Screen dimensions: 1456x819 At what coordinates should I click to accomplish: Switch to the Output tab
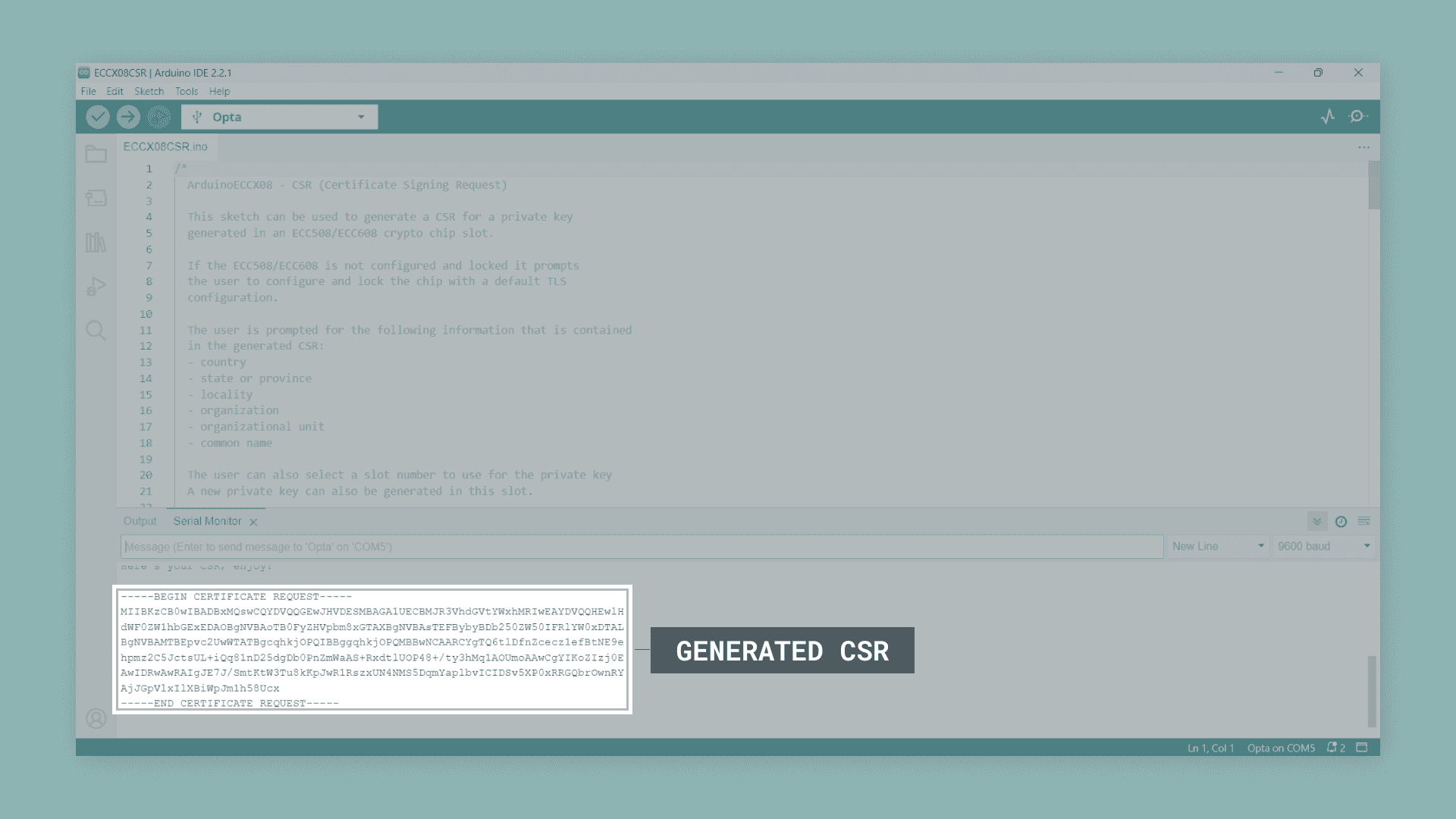[140, 521]
